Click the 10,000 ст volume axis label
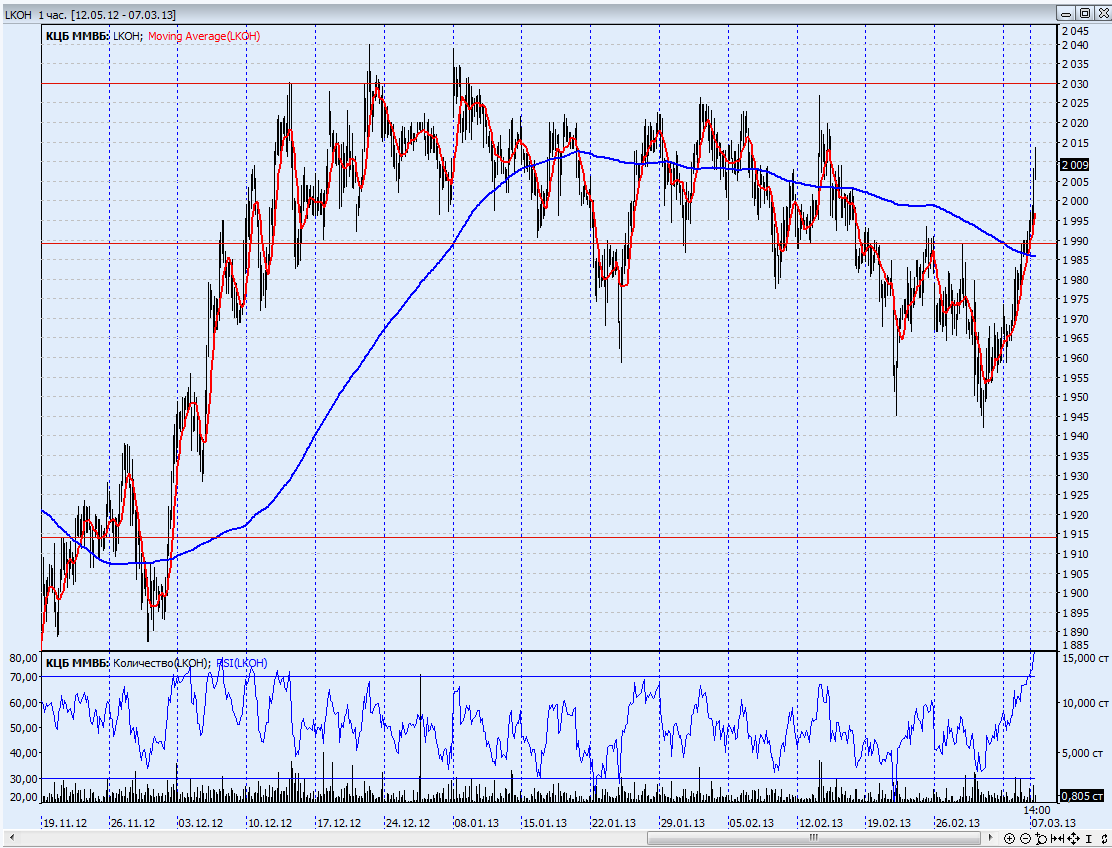 [1084, 703]
